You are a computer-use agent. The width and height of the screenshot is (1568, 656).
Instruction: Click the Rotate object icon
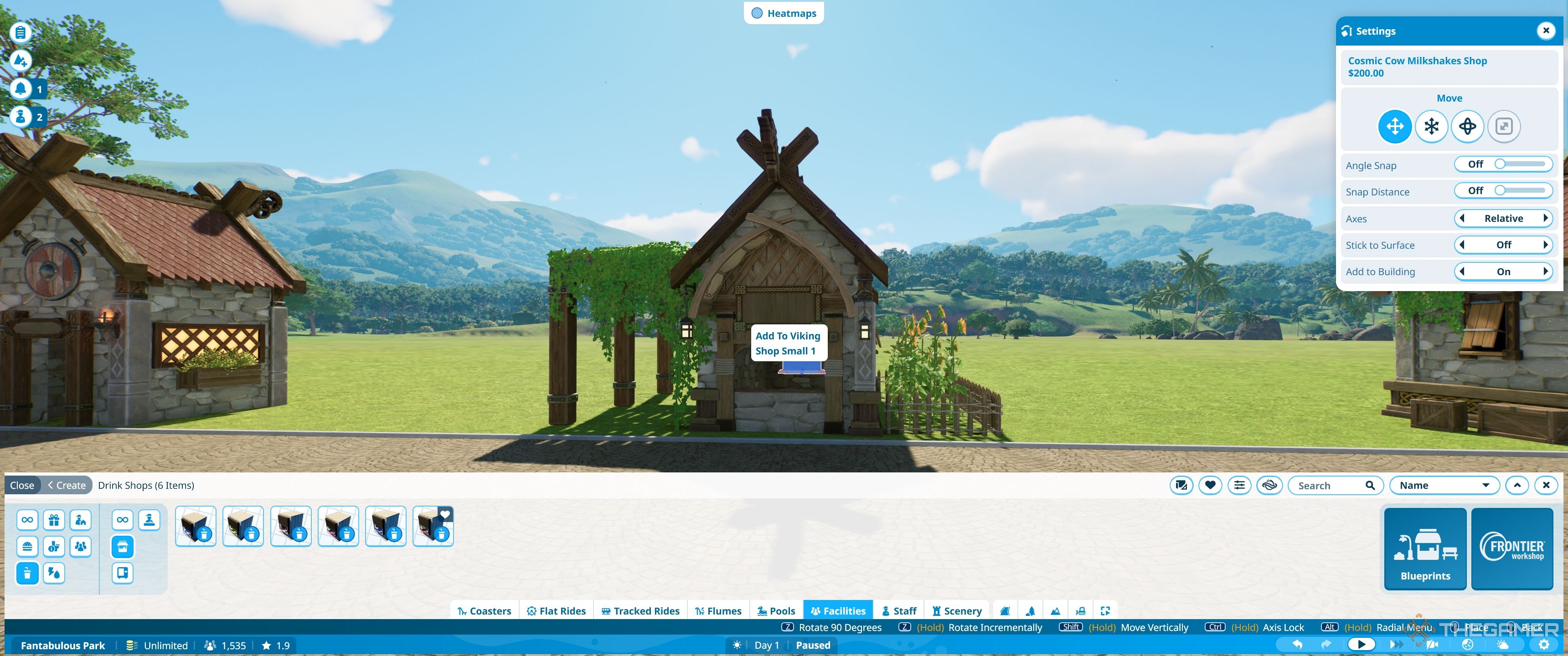1466,125
